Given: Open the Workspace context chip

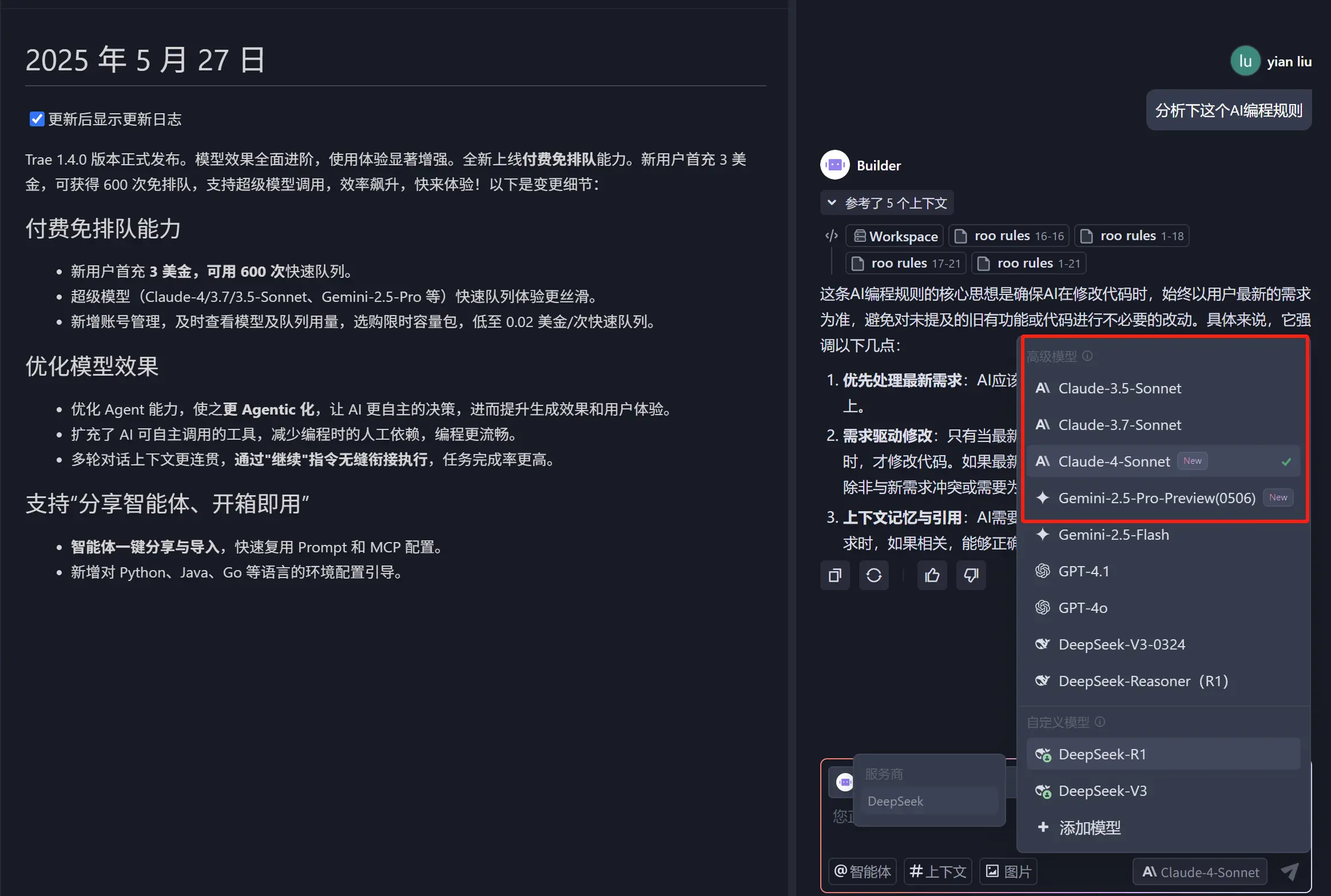Looking at the screenshot, I should coord(895,236).
